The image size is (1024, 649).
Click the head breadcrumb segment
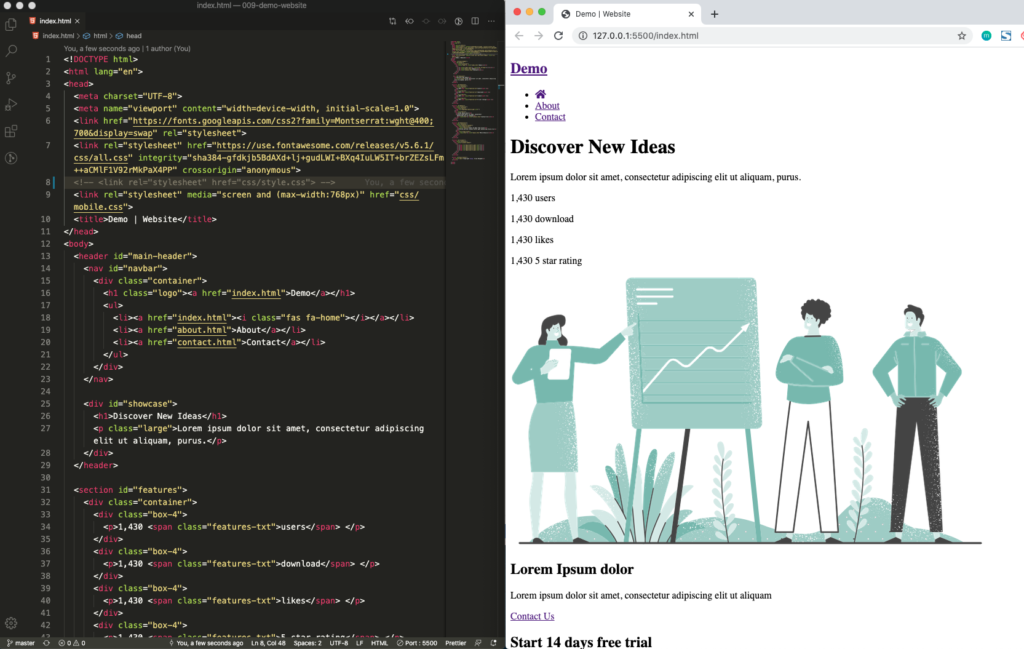(x=133, y=36)
